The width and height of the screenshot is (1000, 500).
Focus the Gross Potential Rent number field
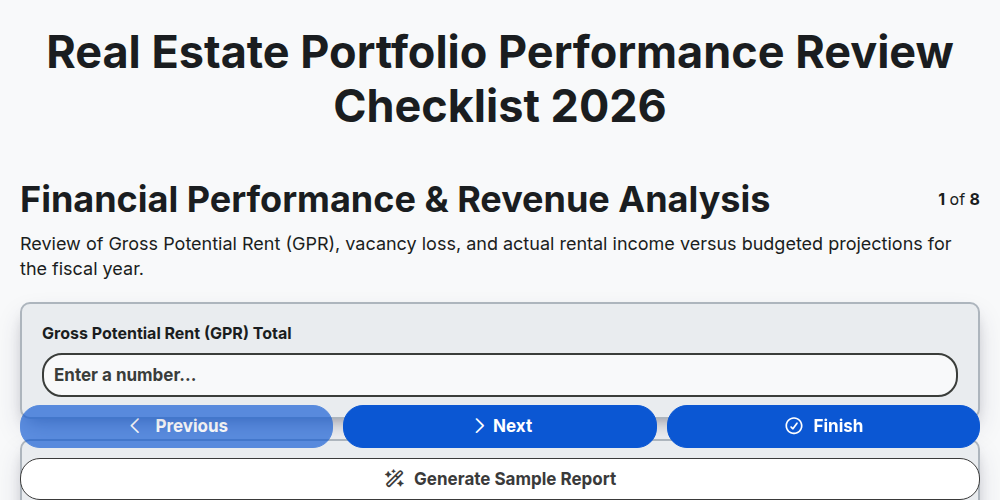coord(500,375)
